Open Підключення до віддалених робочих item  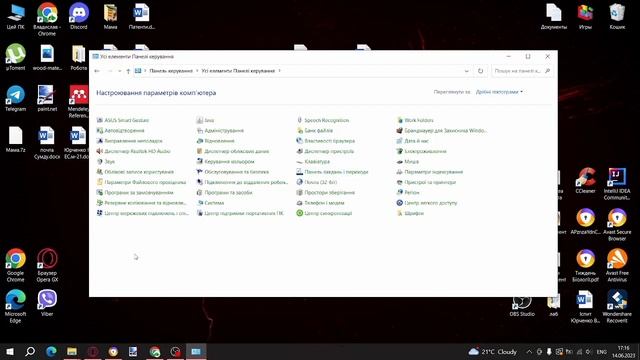click(x=242, y=182)
